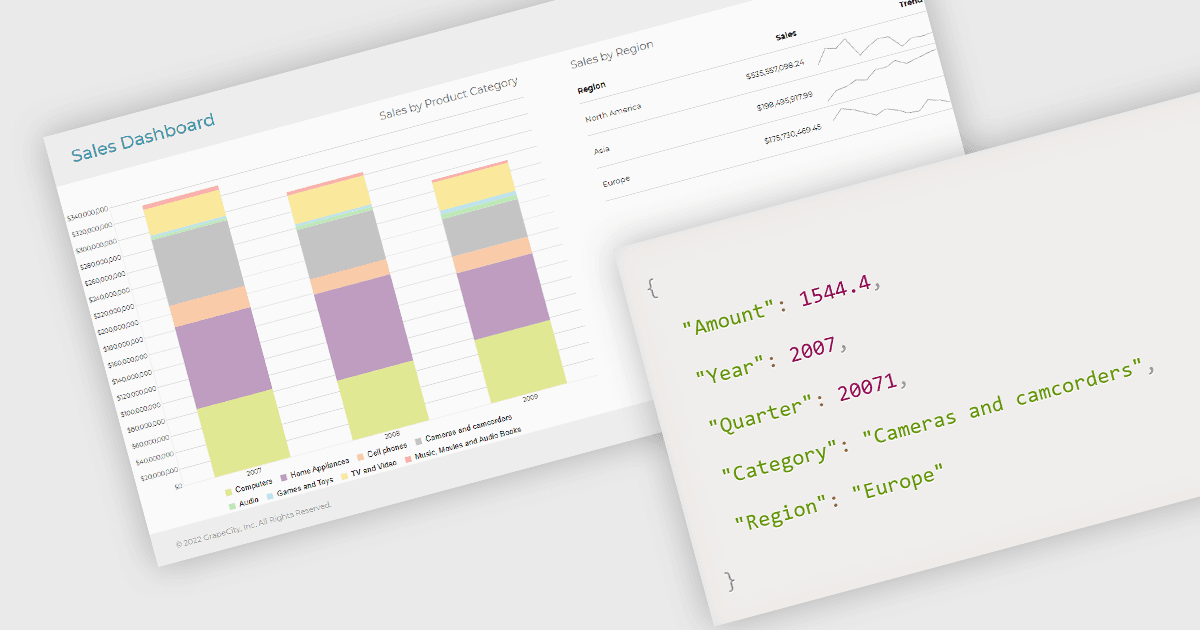The height and width of the screenshot is (630, 1200).
Task: Click the Sales column header
Action: (787, 36)
